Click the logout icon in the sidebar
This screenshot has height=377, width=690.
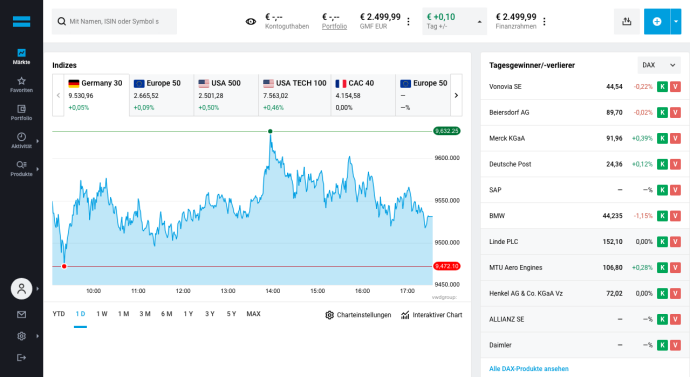pos(21,358)
